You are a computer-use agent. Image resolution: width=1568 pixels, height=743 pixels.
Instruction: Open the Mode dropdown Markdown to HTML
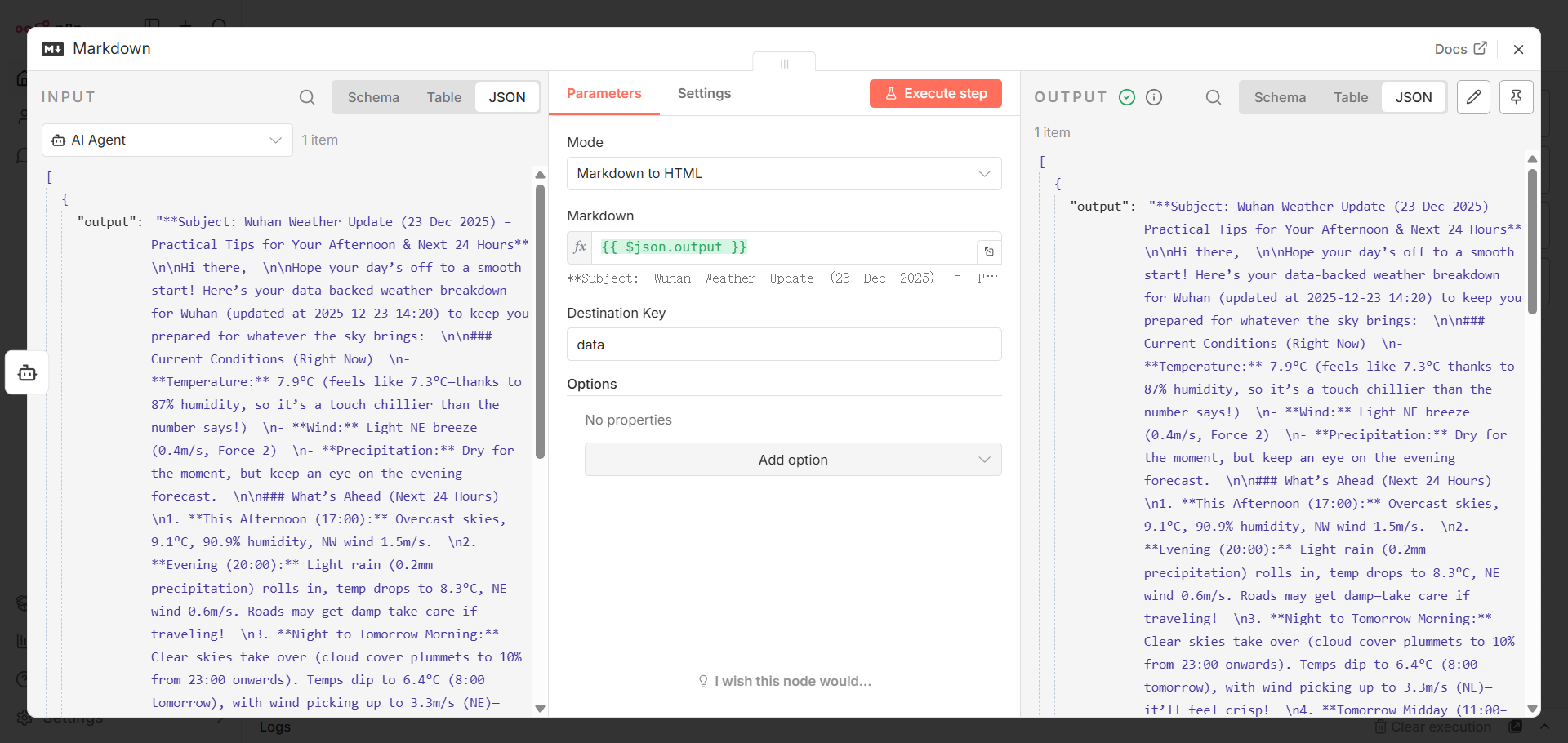[784, 173]
